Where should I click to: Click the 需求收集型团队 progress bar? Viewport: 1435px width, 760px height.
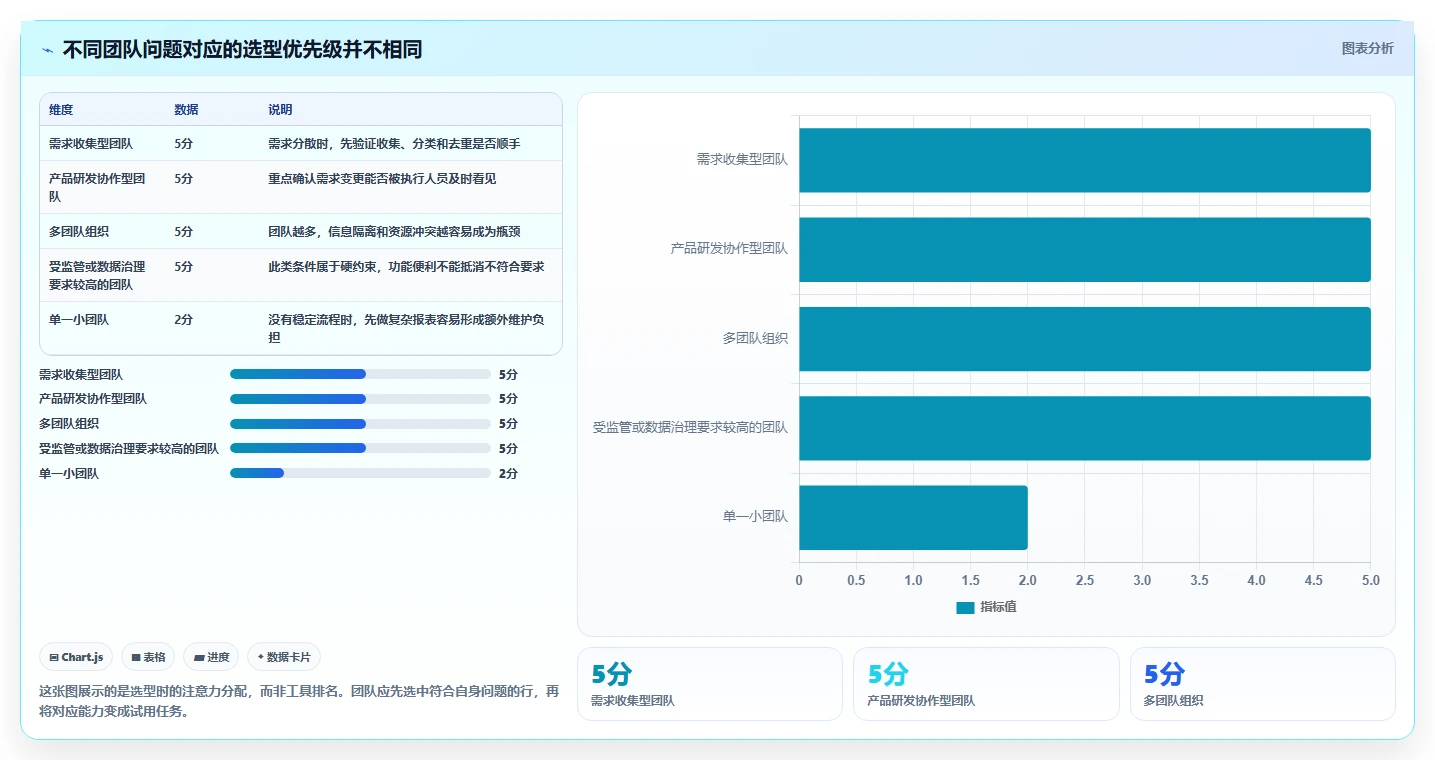(360, 374)
